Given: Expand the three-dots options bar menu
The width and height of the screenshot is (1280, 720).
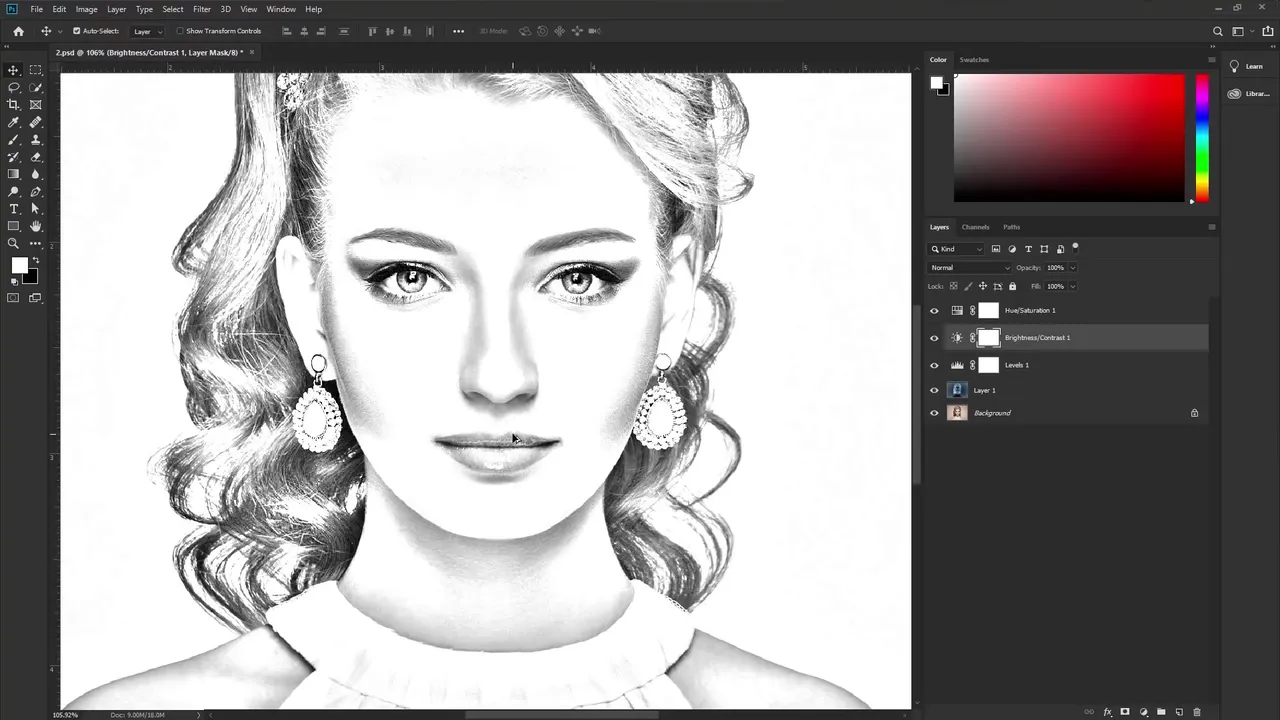Looking at the screenshot, I should (x=458, y=31).
